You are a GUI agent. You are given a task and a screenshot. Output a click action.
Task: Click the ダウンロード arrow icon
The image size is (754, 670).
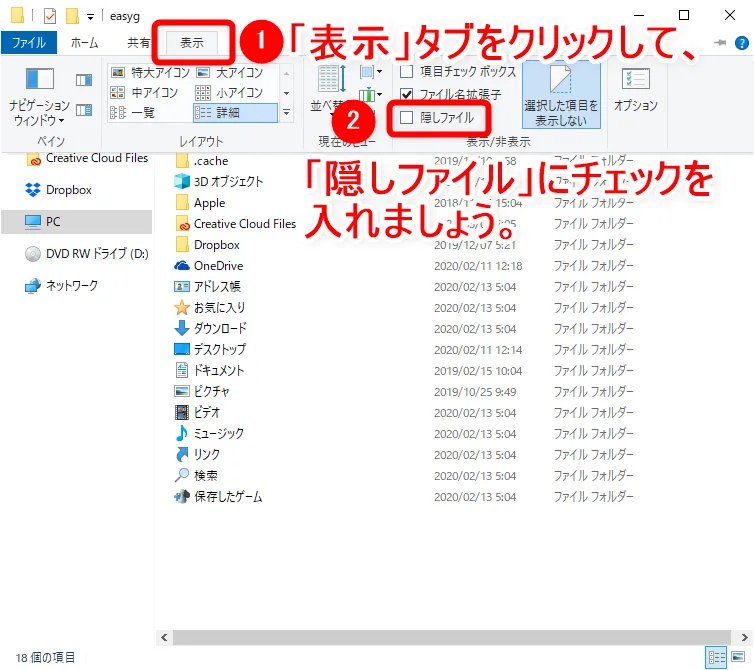click(182, 328)
